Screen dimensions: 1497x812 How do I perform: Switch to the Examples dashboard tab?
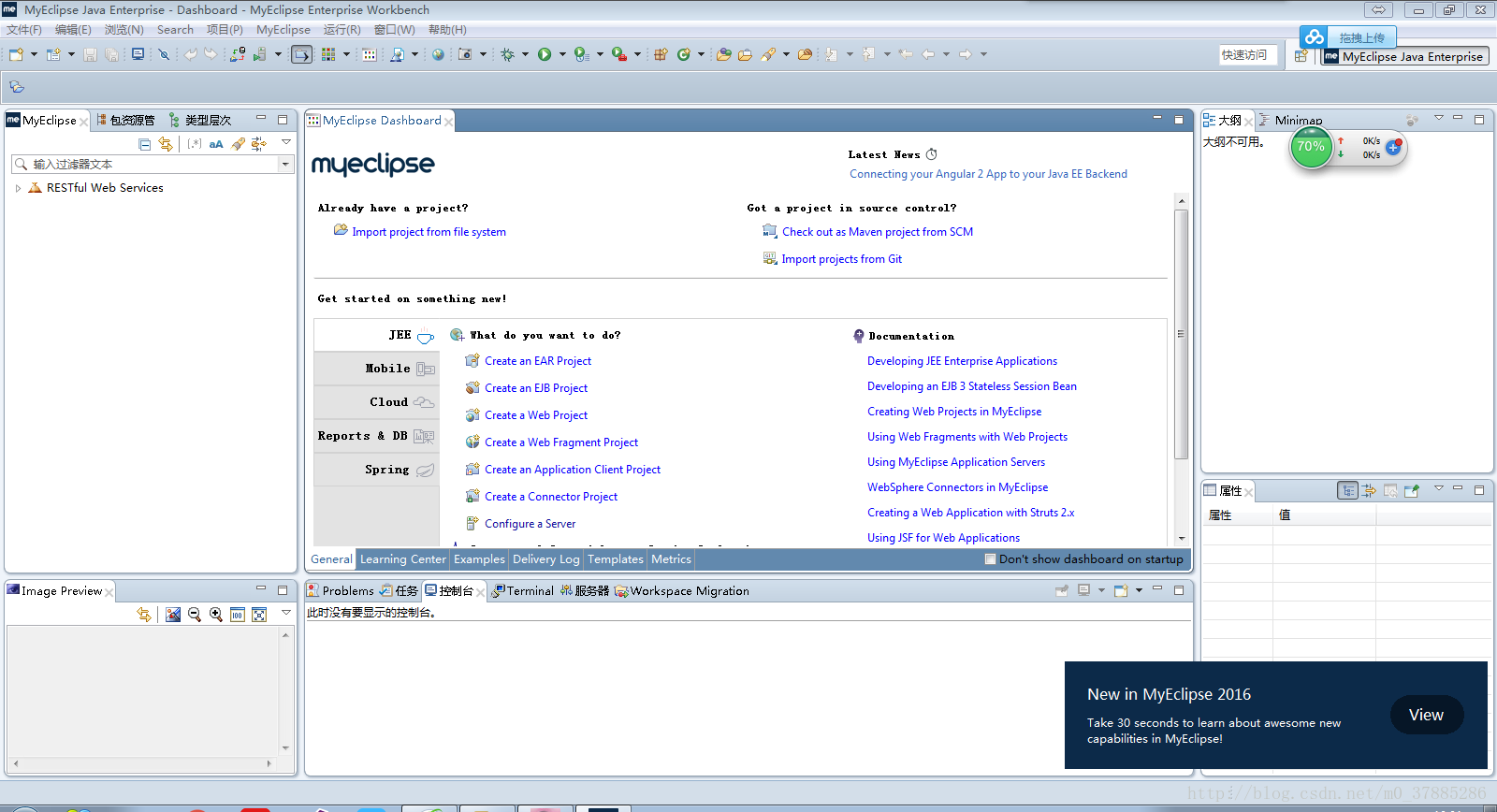point(479,559)
